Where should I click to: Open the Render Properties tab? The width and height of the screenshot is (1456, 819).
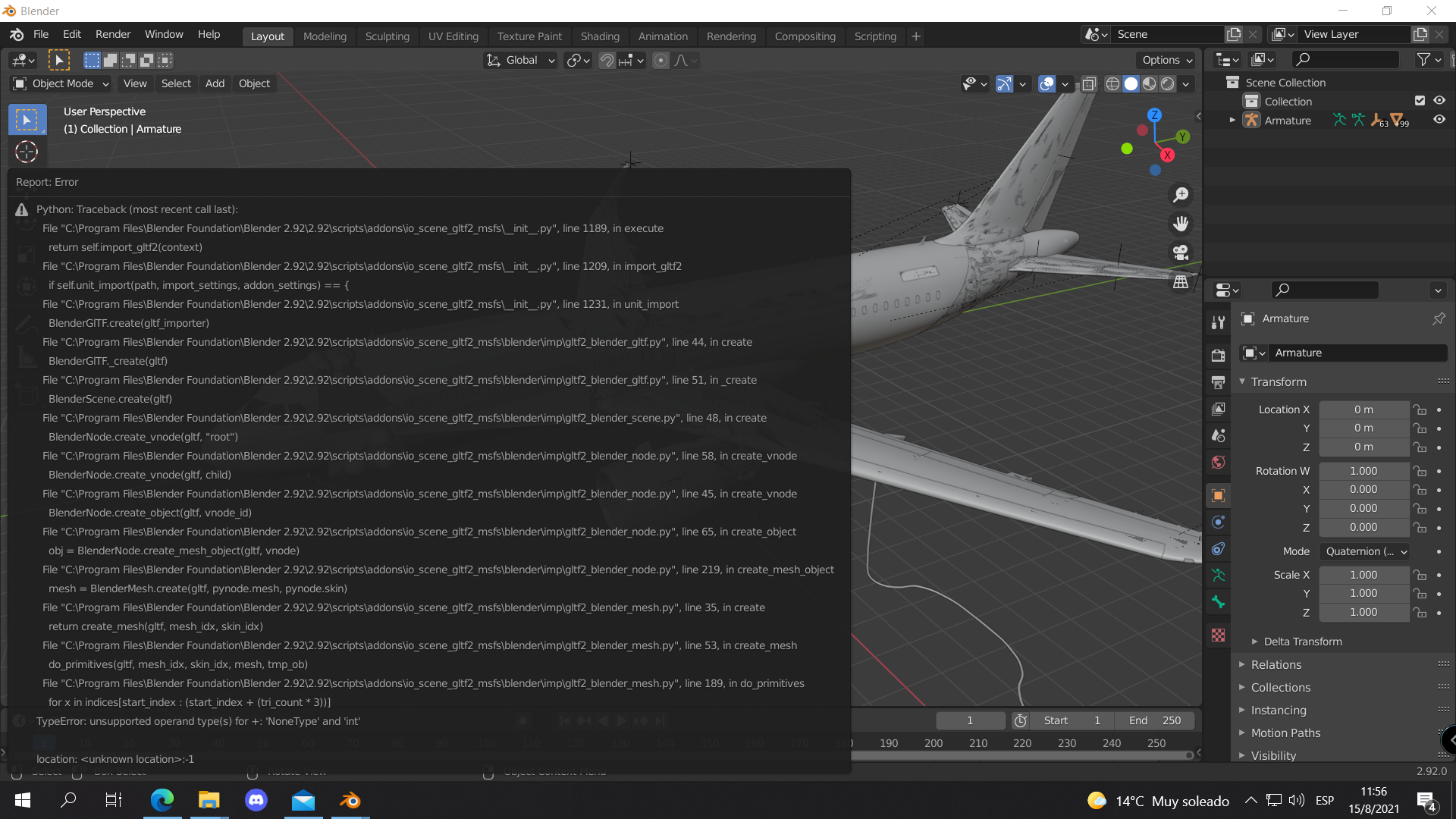(1219, 354)
